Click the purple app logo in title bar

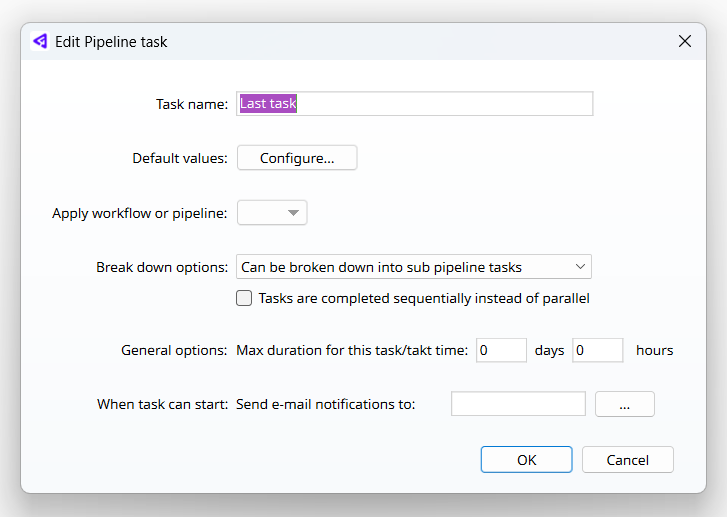tap(40, 41)
